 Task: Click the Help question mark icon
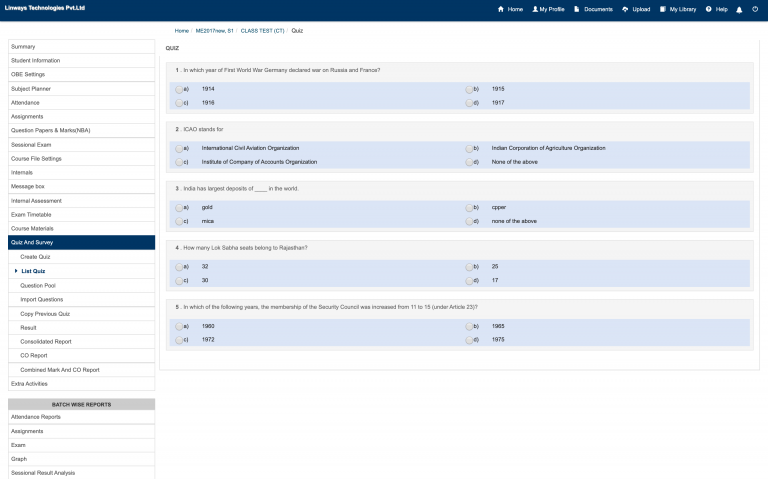[x=708, y=9]
